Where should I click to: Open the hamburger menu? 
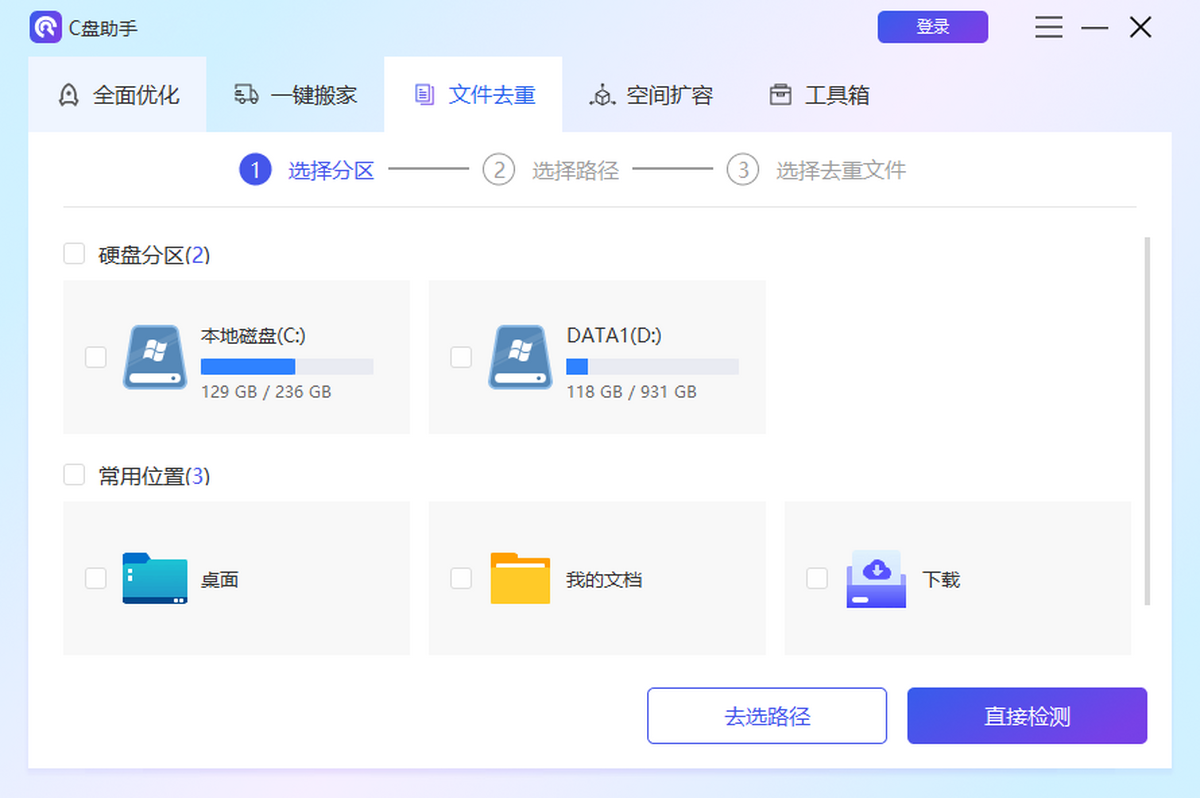1048,27
